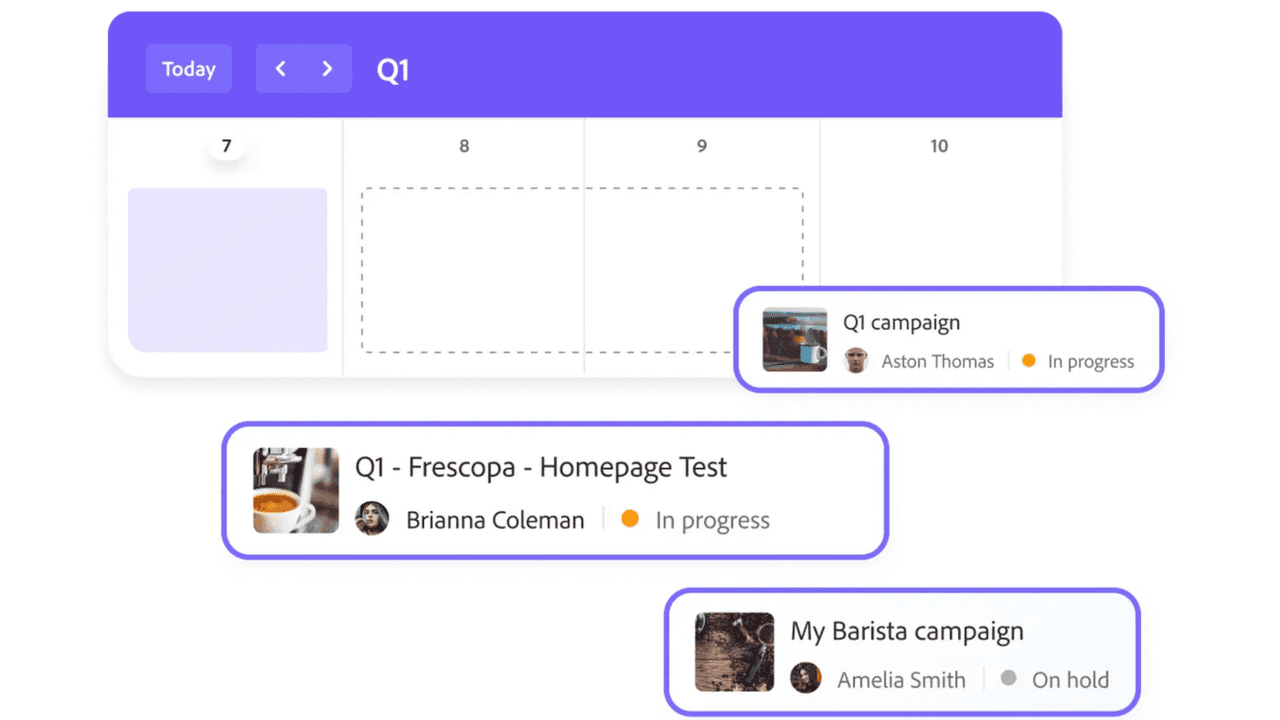Click the barista photo thumbnail on My Barista campaign
This screenshot has width=1280, height=720.
click(735, 651)
